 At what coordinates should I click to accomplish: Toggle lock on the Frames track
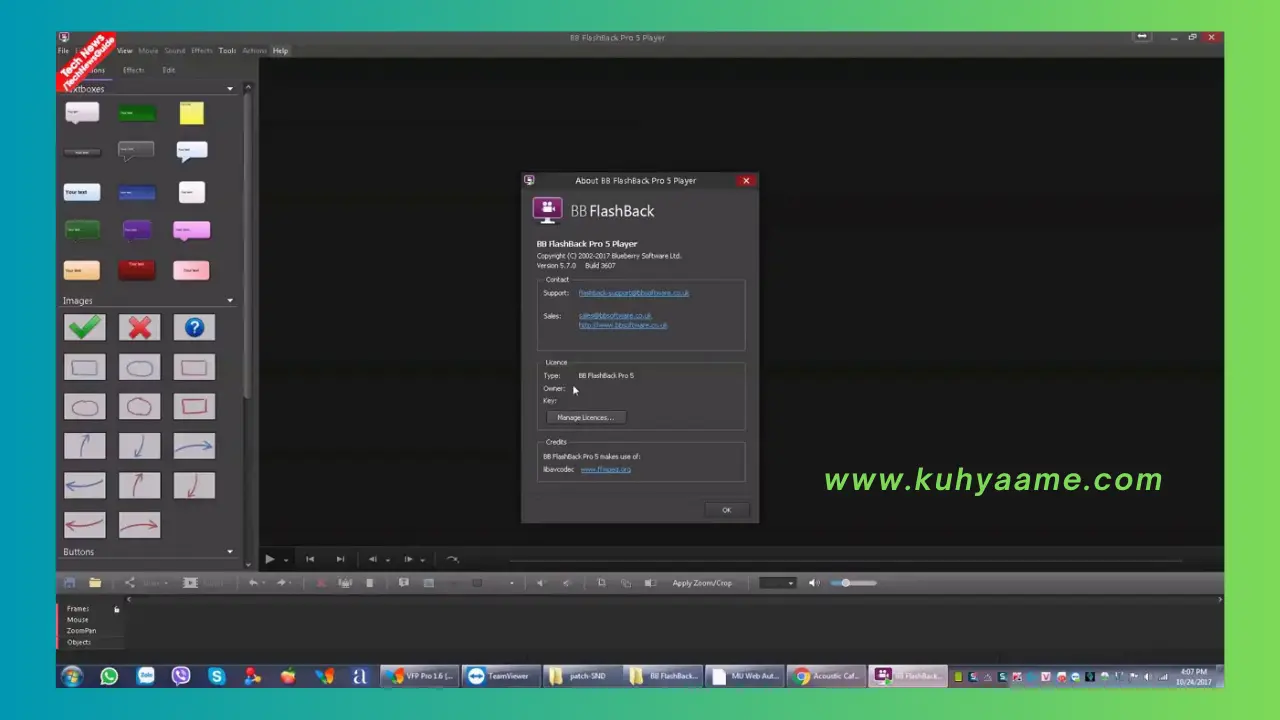click(x=116, y=609)
